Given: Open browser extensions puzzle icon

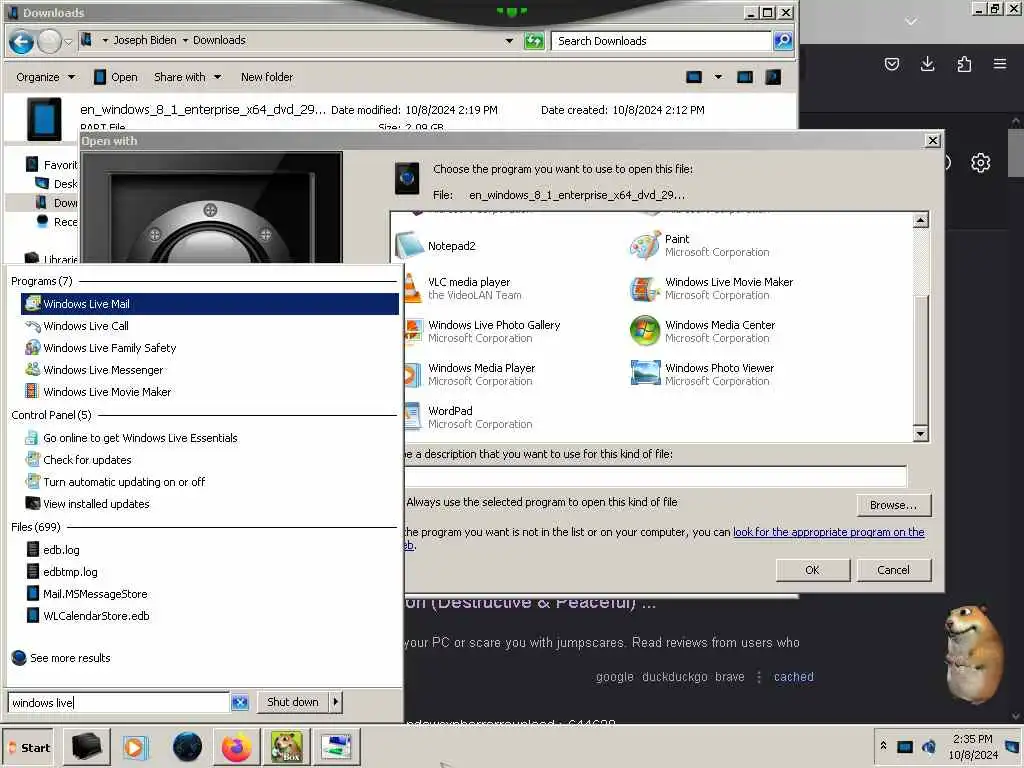Looking at the screenshot, I should (964, 63).
